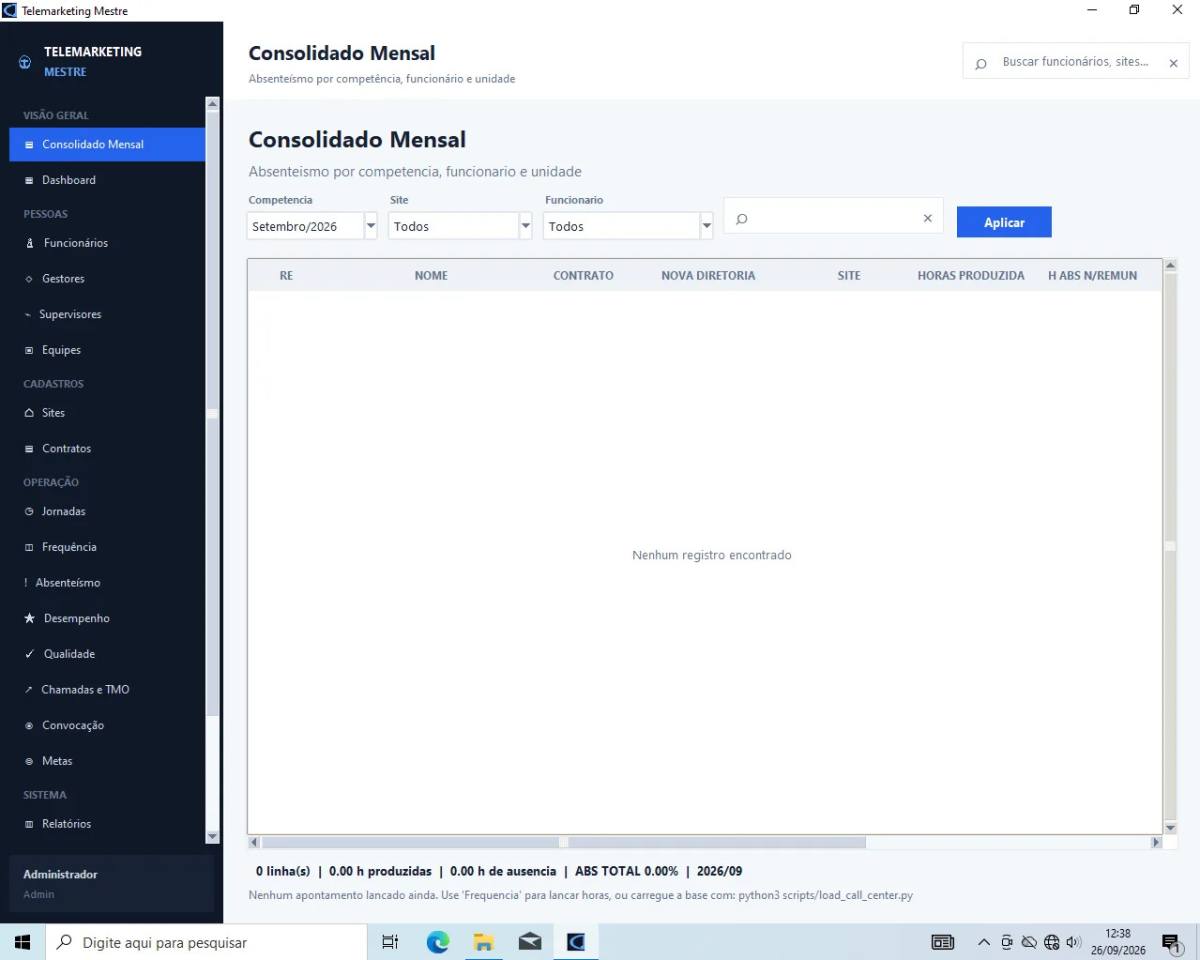Viewport: 1200px width, 960px height.
Task: Click the magnifier icon in filter search
Action: (742, 218)
